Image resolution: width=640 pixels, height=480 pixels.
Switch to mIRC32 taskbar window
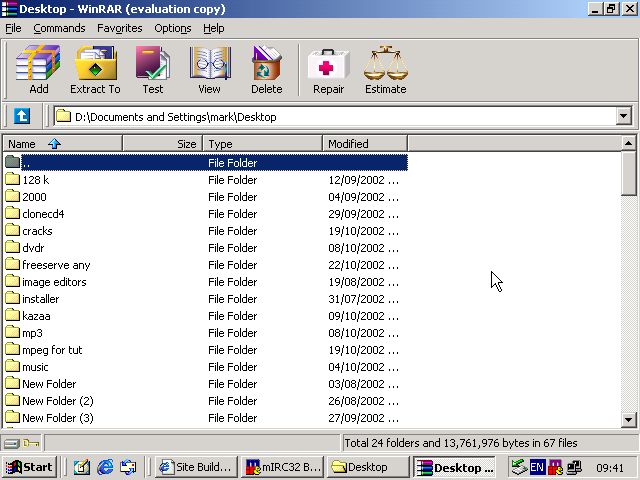[x=283, y=467]
